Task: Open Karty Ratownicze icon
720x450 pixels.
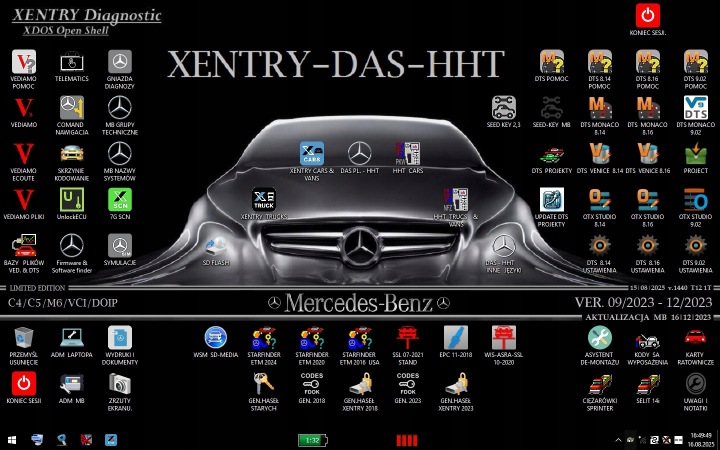Action: click(x=696, y=338)
